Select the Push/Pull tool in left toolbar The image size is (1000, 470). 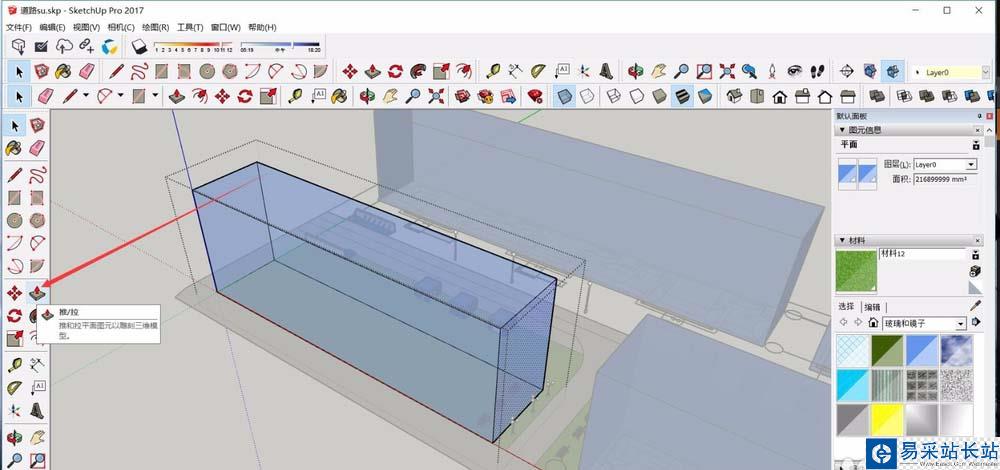coord(37,293)
